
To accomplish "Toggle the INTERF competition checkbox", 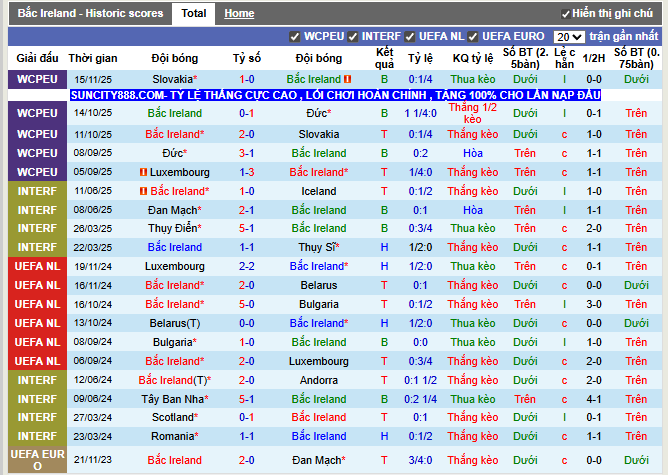I will pyautogui.click(x=354, y=36).
